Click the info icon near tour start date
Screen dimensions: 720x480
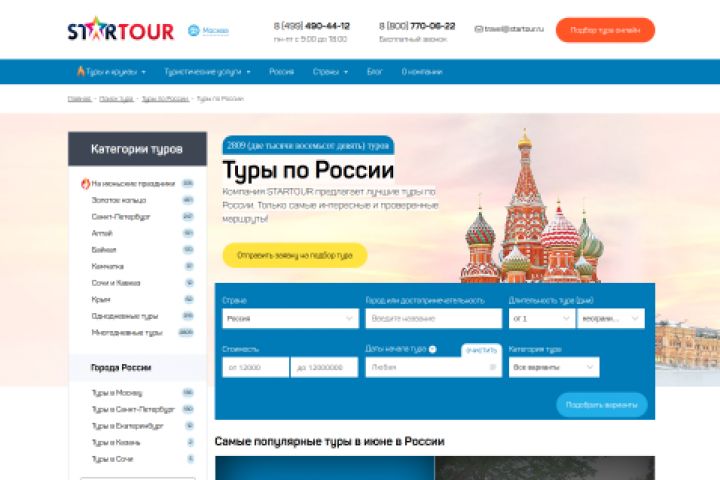433,349
